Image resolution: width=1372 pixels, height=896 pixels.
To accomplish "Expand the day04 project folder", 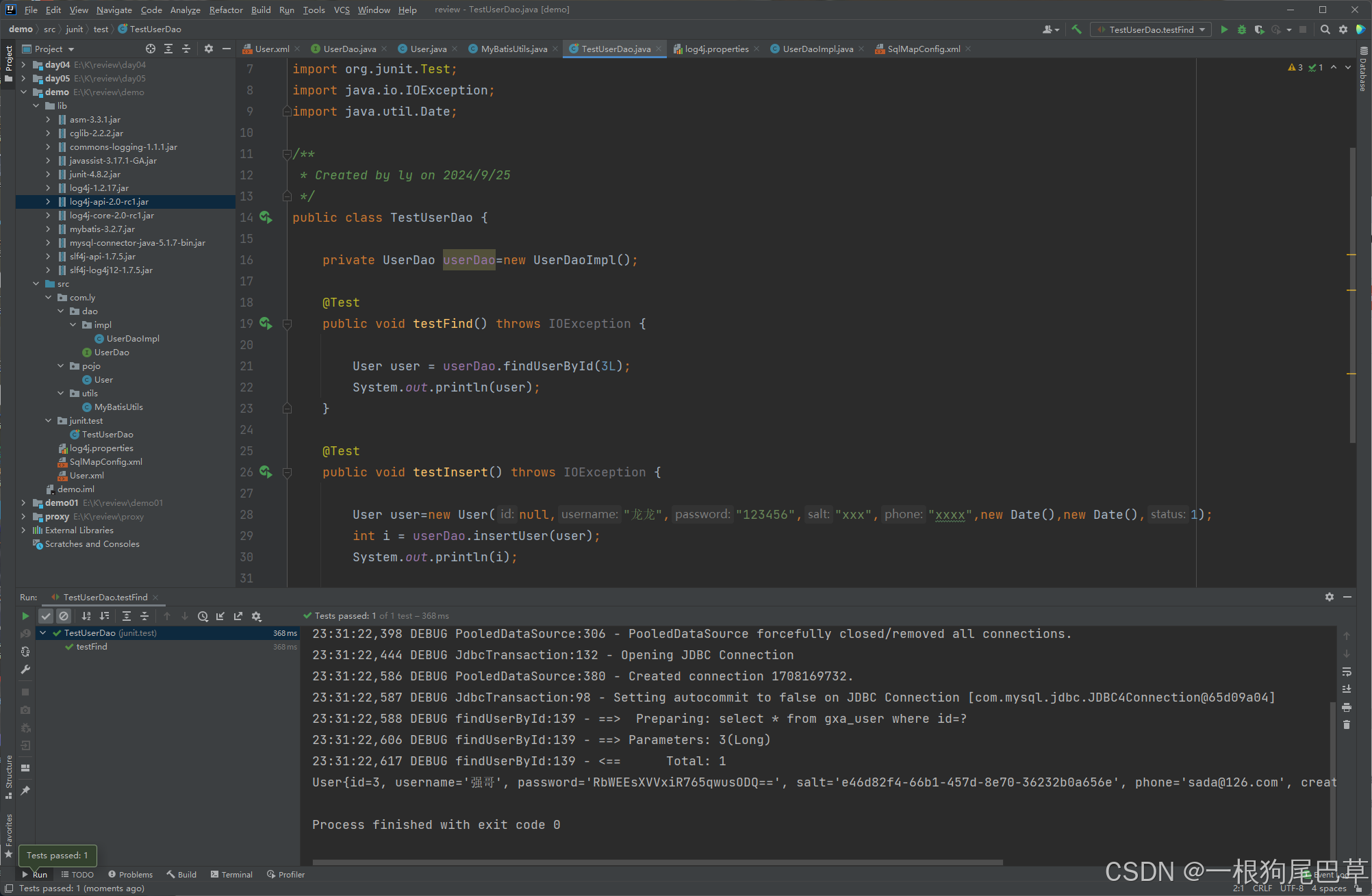I will (x=24, y=65).
